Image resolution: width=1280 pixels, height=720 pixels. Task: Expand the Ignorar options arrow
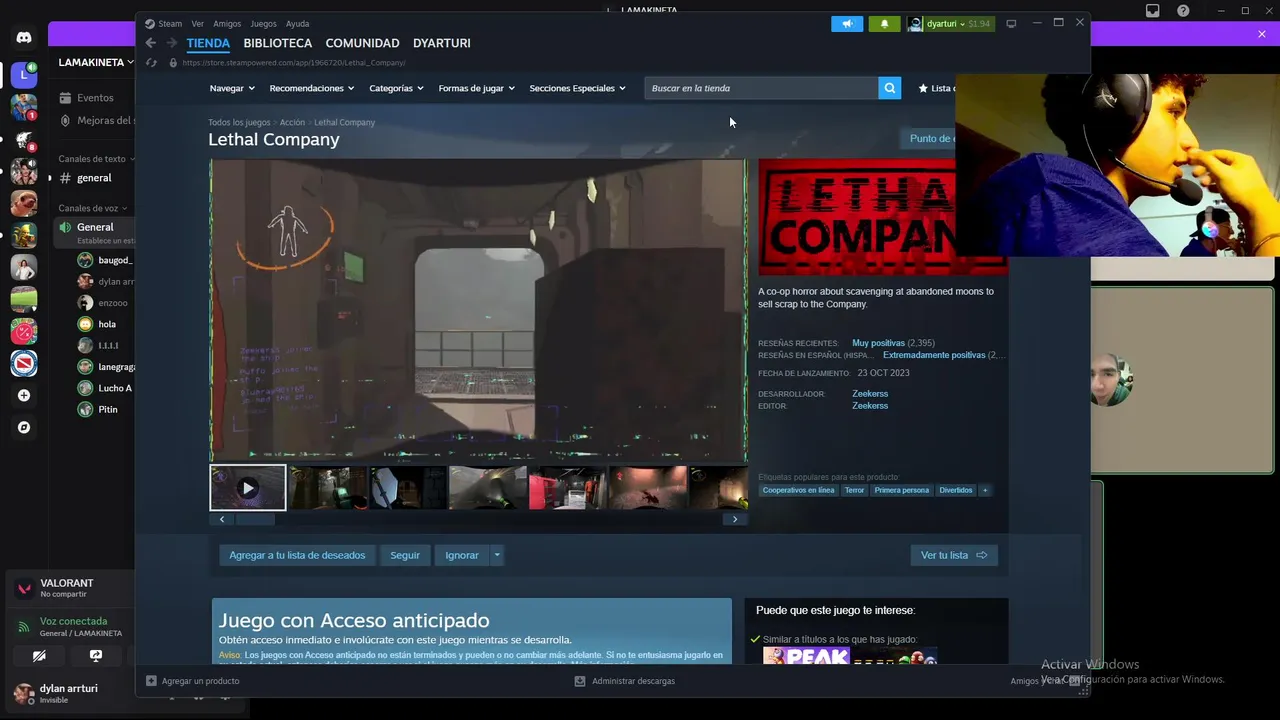tap(496, 555)
